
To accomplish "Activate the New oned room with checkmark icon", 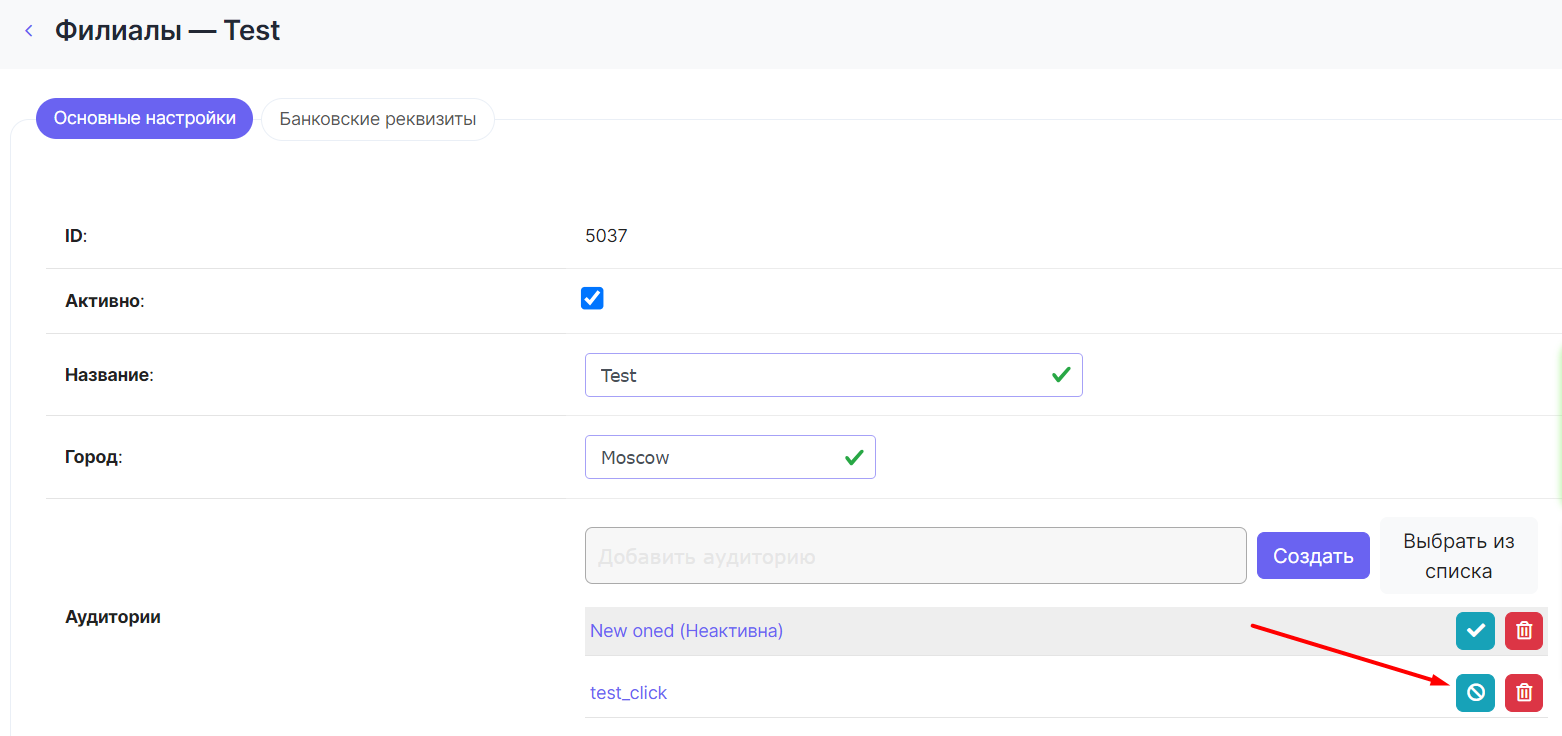I will point(1475,631).
